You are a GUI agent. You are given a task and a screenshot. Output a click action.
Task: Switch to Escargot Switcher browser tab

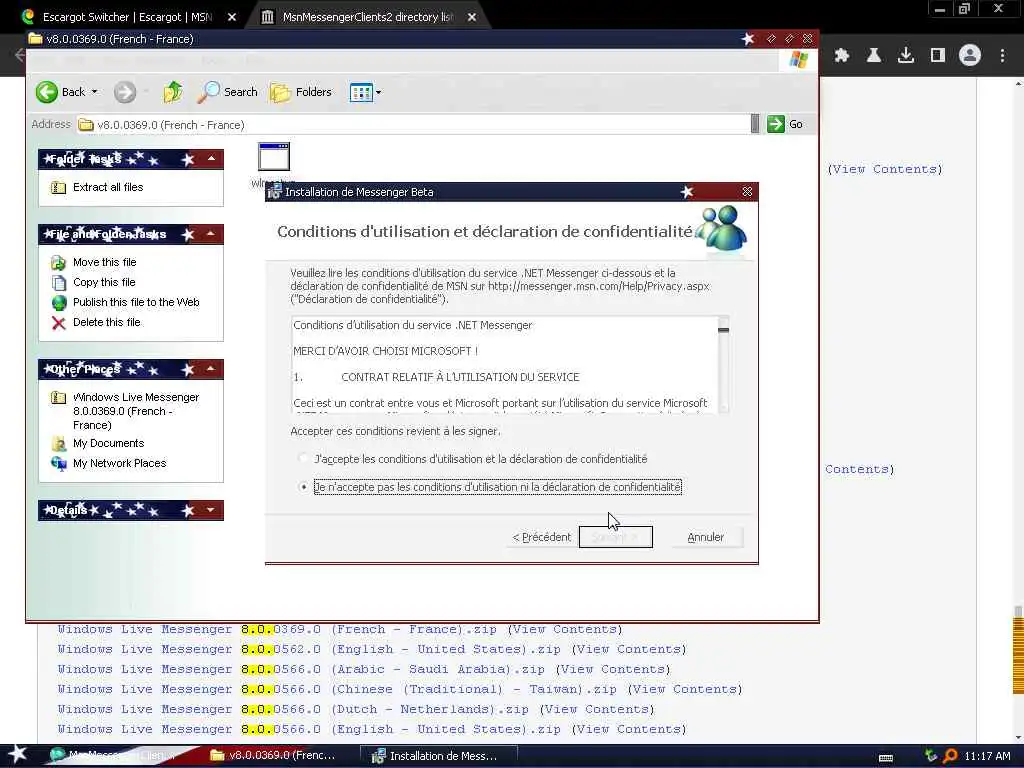[x=127, y=17]
